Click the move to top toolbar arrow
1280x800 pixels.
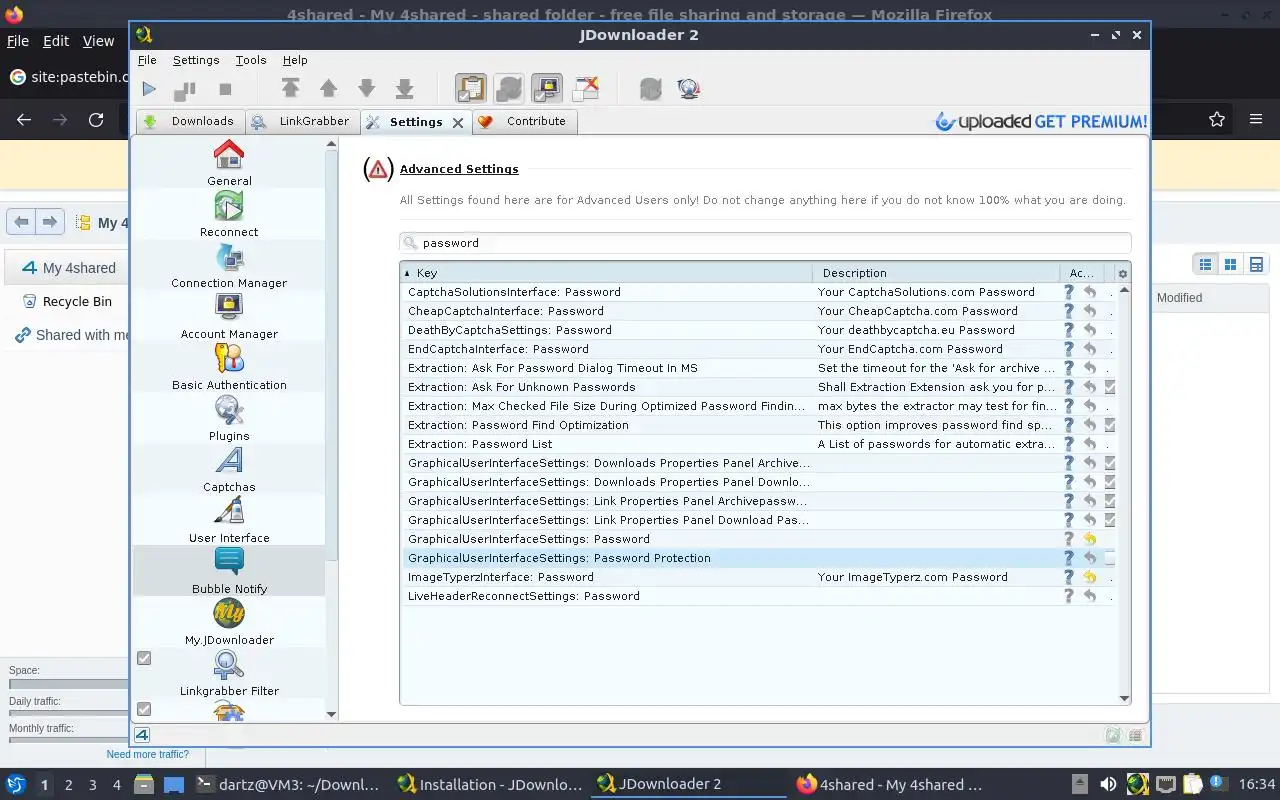[291, 89]
